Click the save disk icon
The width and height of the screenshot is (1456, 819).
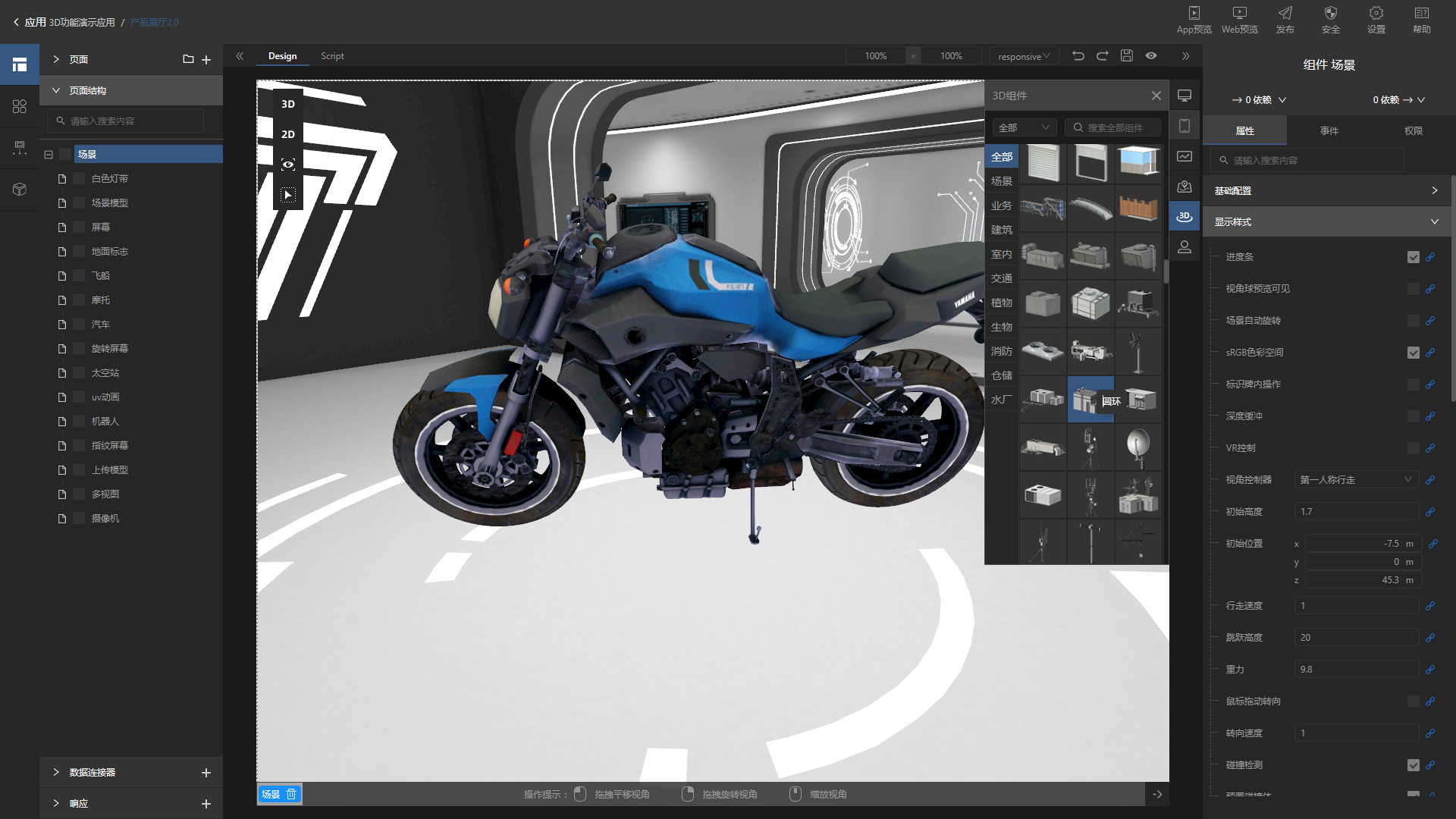[x=1127, y=55]
